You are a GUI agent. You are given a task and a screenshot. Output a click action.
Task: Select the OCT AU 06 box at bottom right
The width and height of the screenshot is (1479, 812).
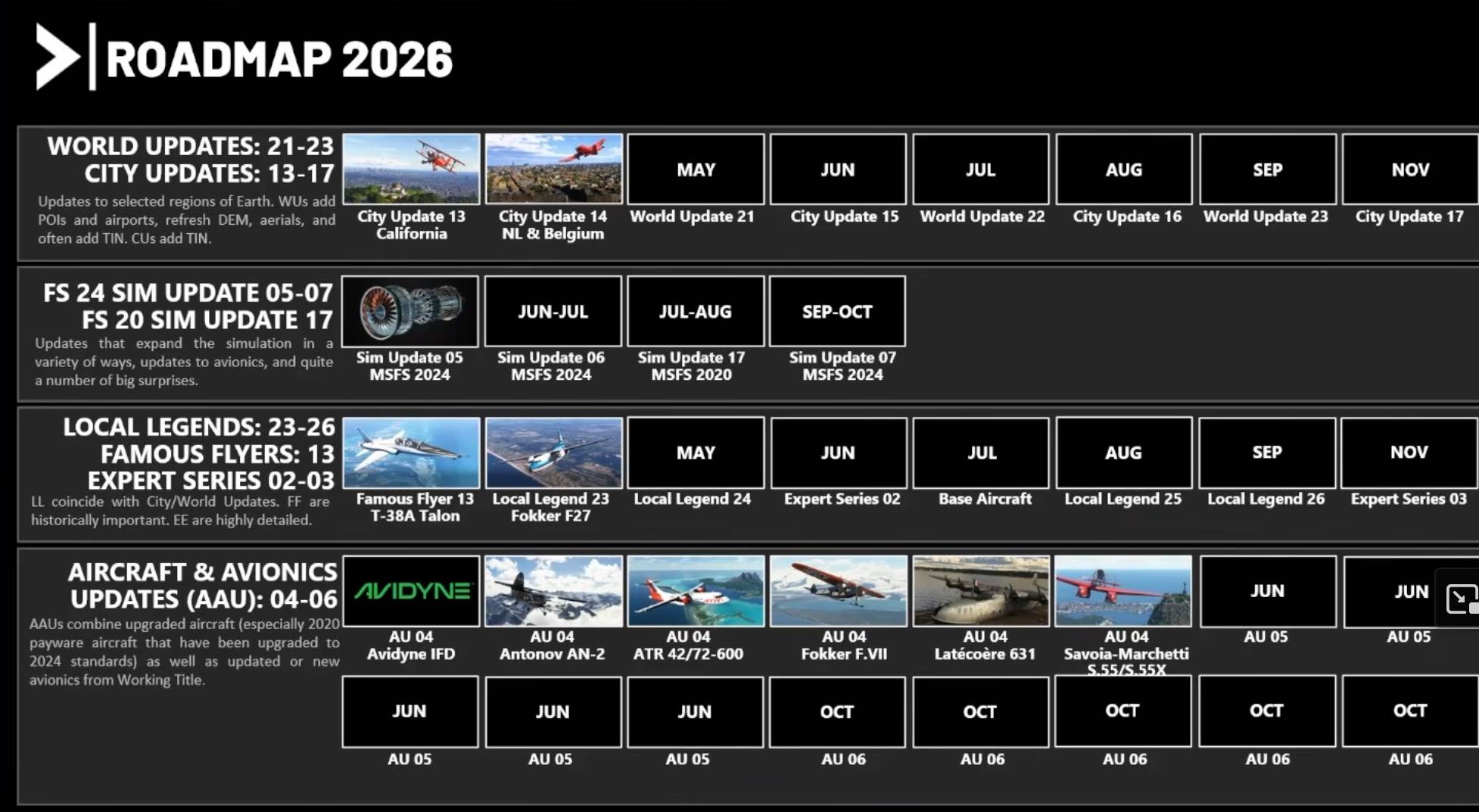(x=1409, y=711)
